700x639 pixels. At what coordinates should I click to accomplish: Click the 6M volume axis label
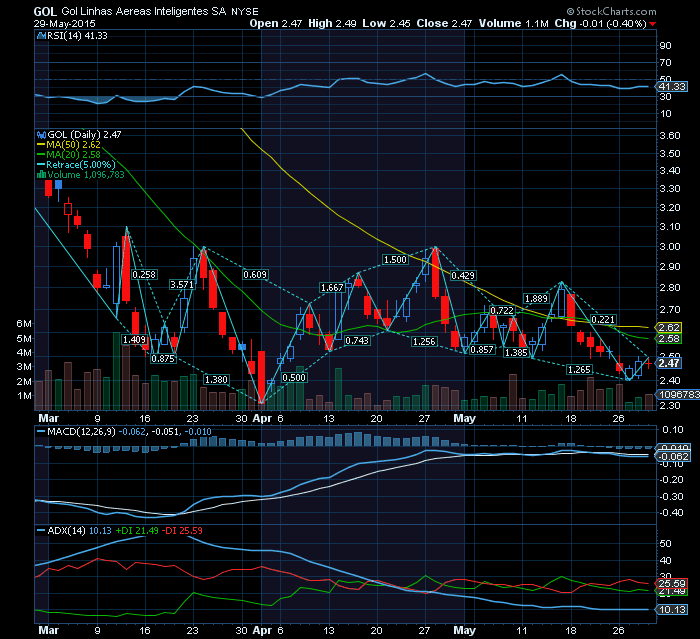click(x=24, y=324)
